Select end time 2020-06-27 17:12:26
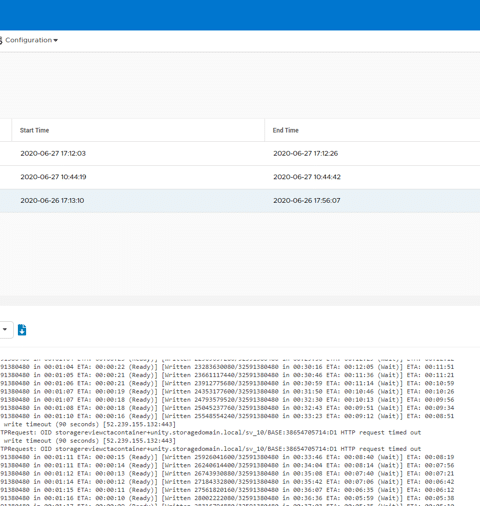This screenshot has height=506, width=480. (x=306, y=153)
